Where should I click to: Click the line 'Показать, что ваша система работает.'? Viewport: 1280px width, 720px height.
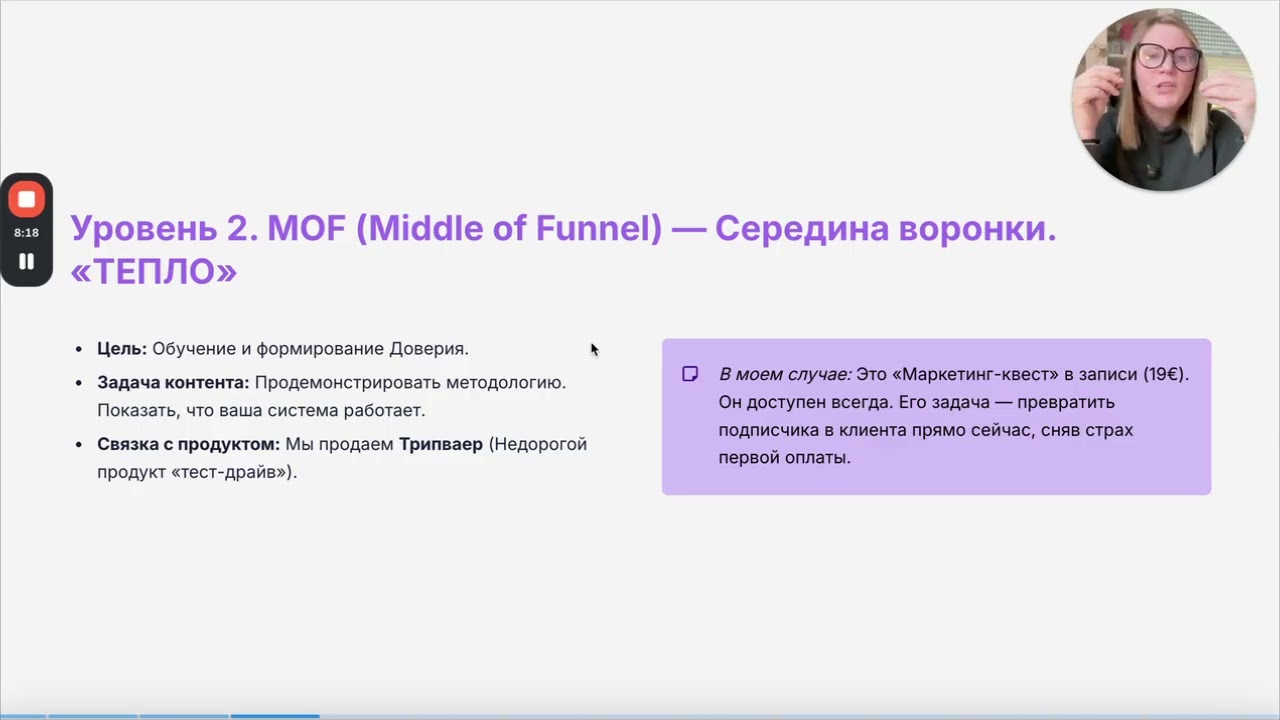261,410
